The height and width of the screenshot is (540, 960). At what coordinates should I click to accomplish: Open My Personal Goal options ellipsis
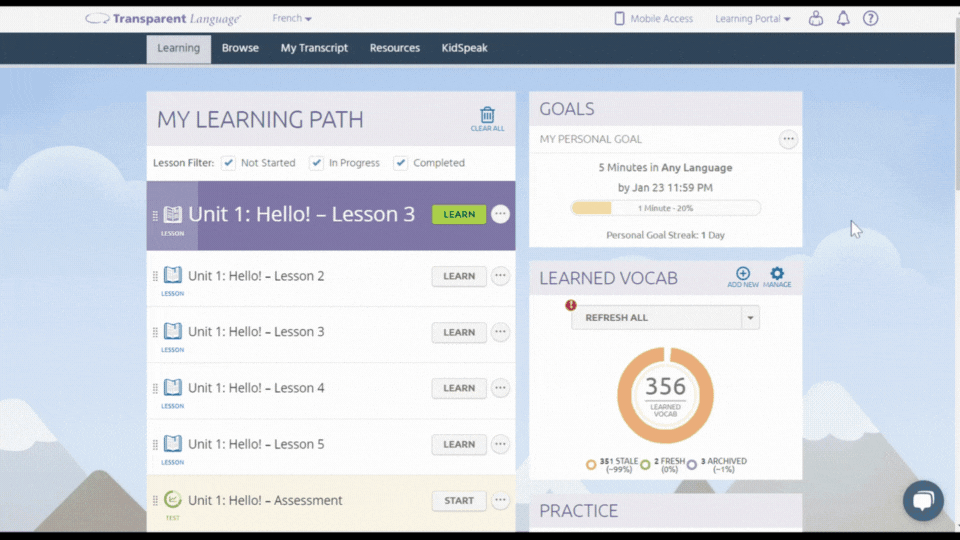[788, 139]
